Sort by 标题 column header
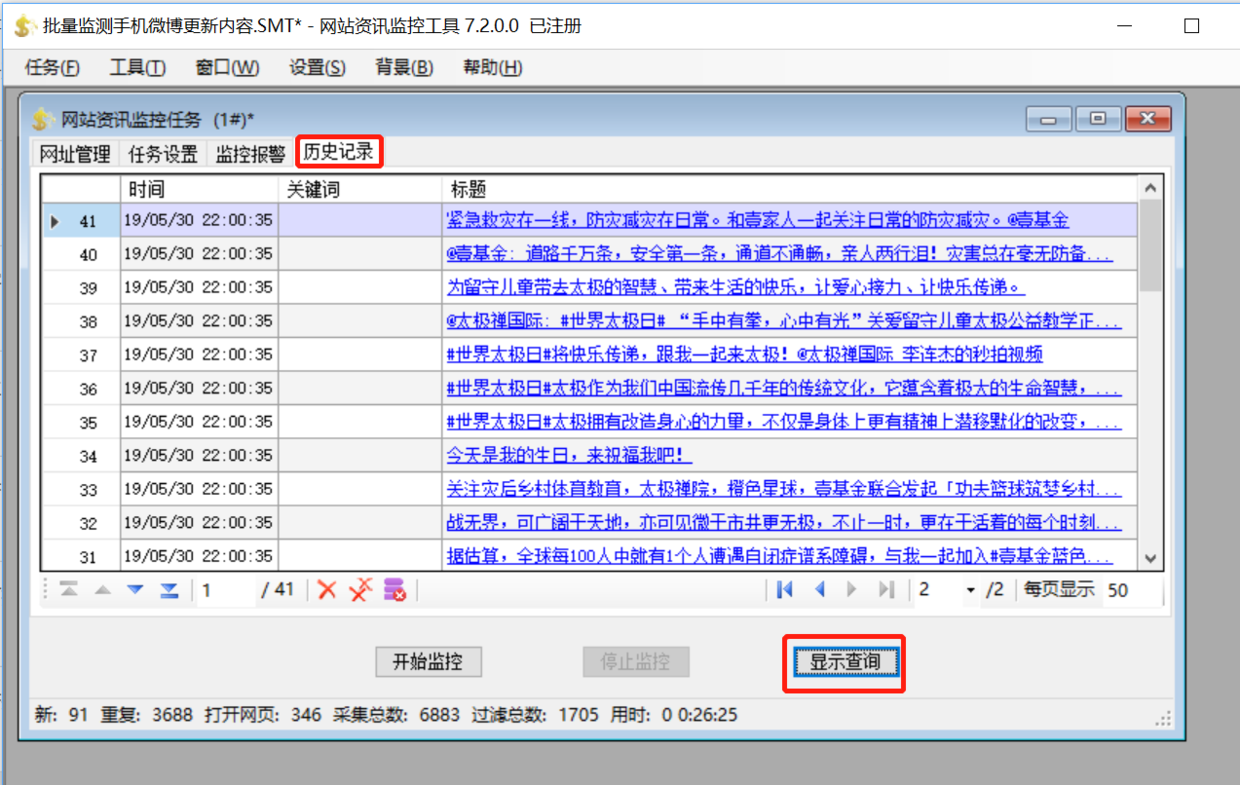This screenshot has height=785, width=1240. (789, 189)
